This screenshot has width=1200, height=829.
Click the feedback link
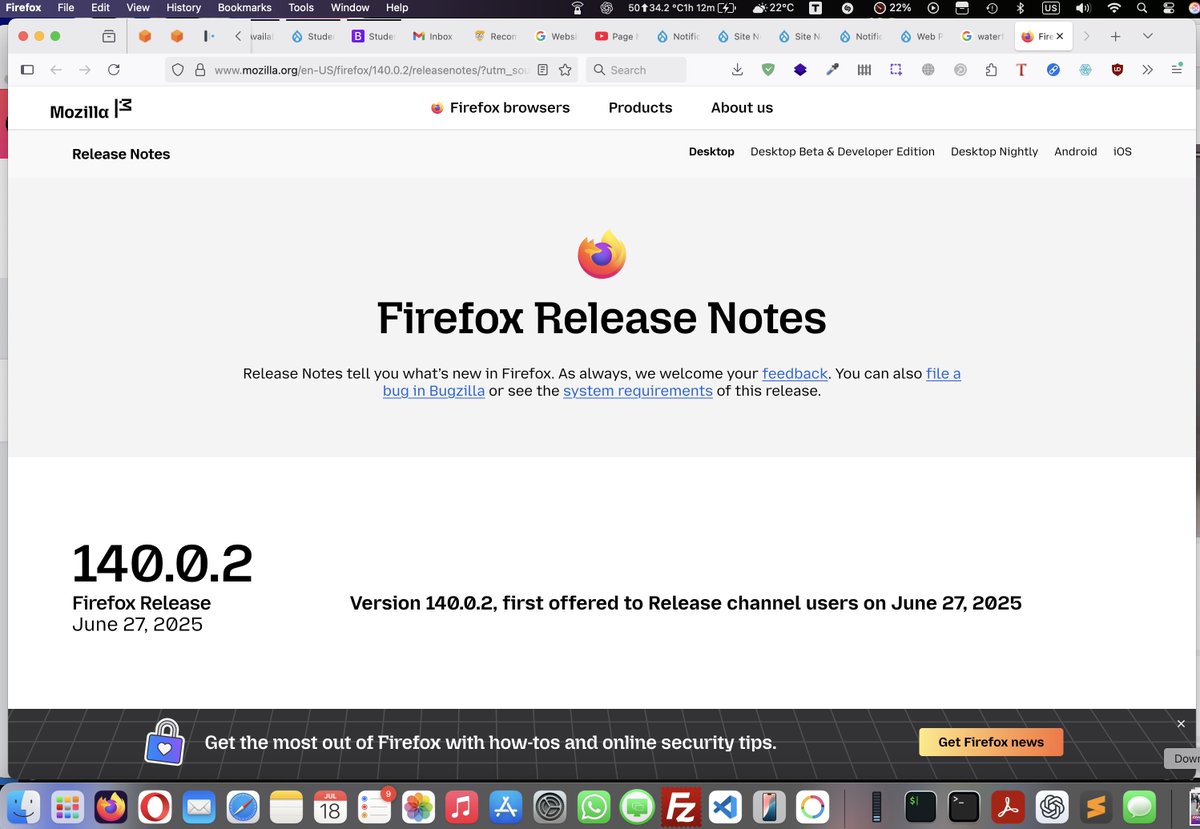tap(795, 373)
